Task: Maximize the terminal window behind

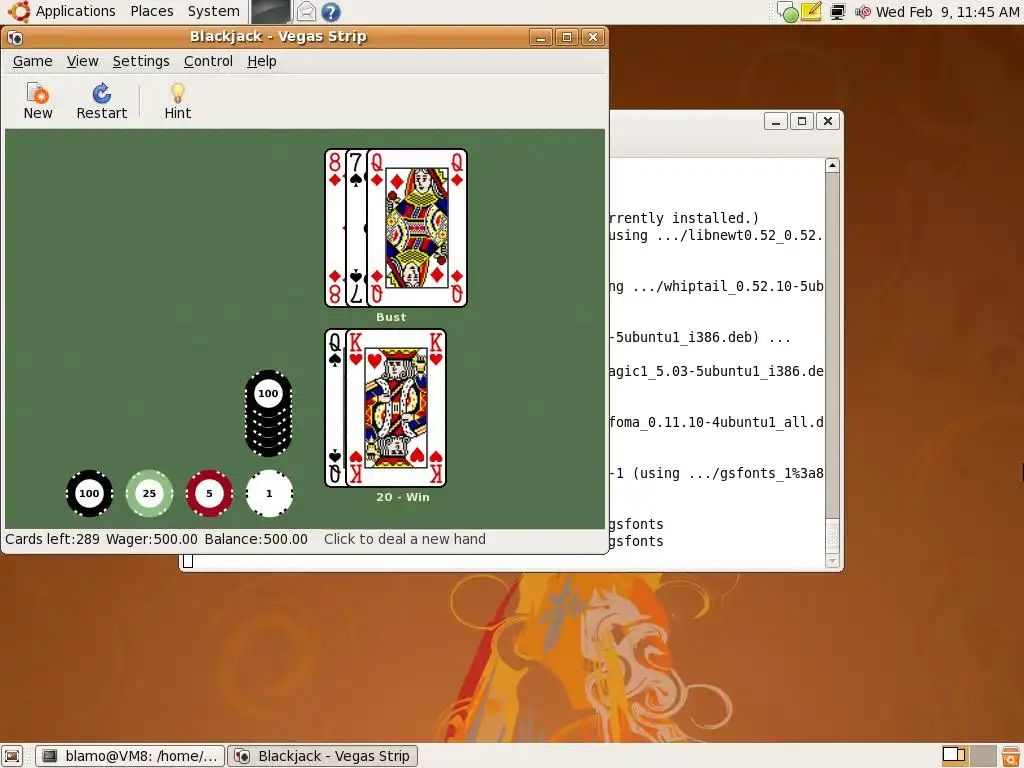Action: tap(802, 121)
